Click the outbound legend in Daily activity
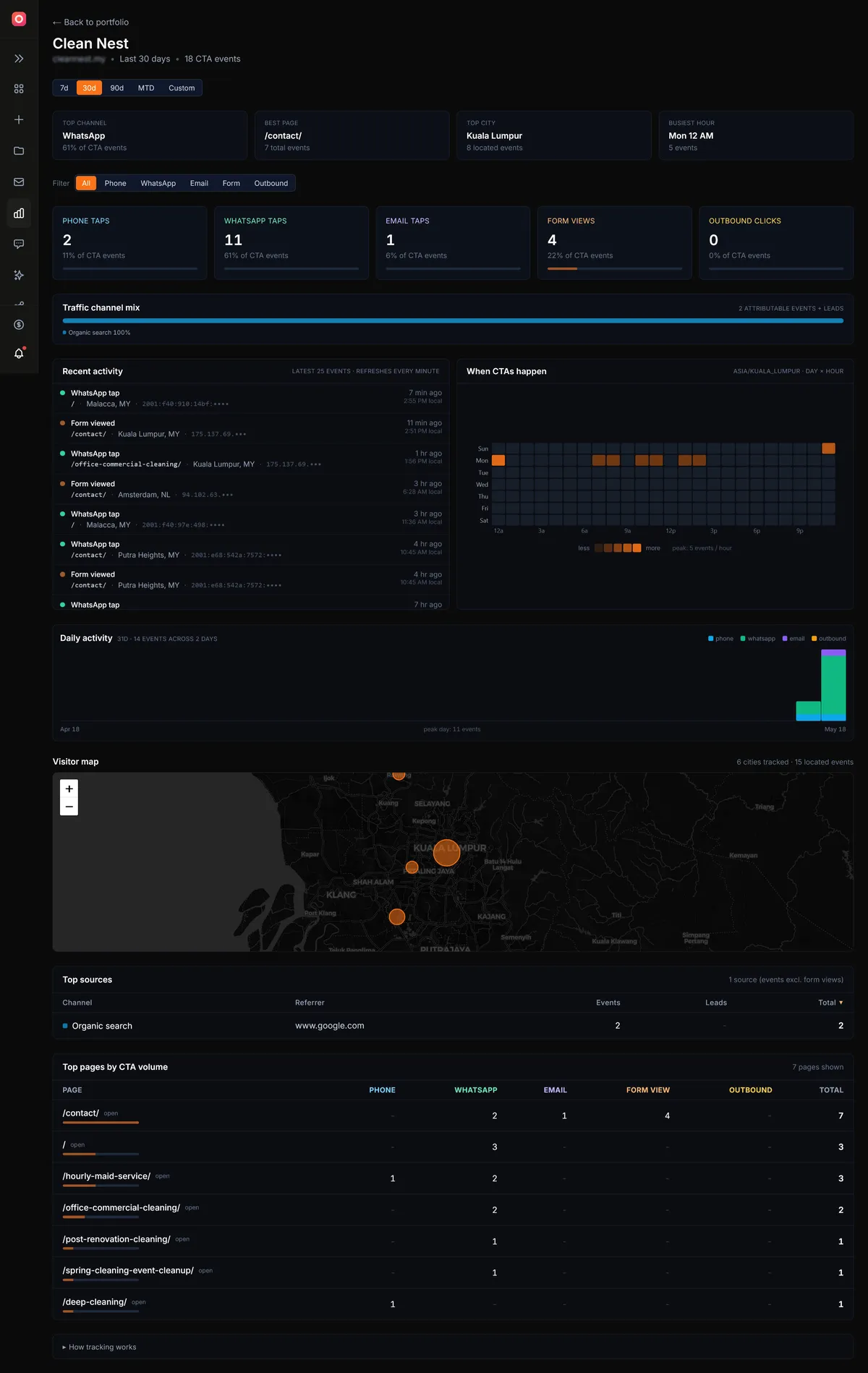 [x=829, y=639]
